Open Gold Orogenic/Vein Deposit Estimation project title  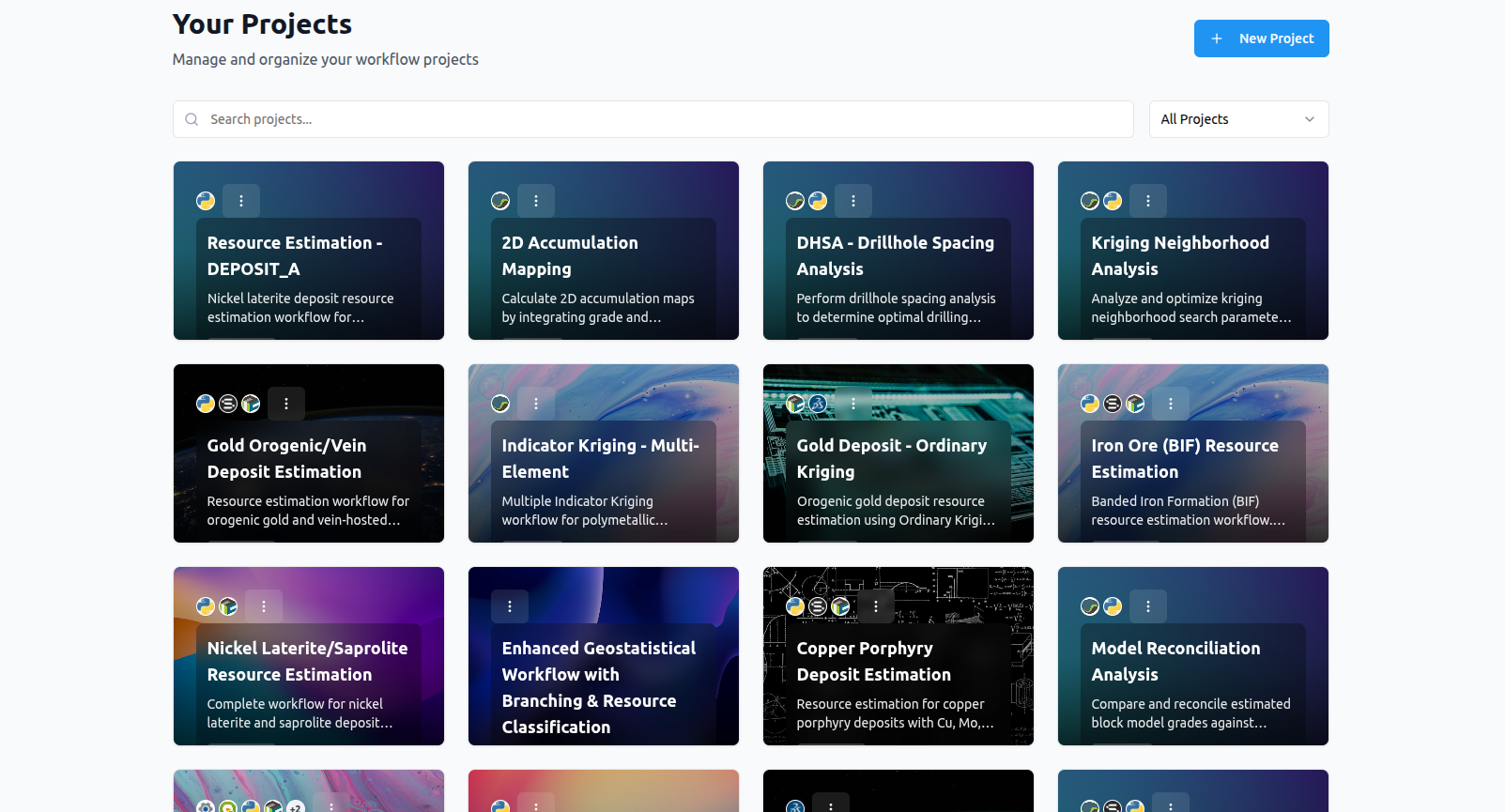286,458
